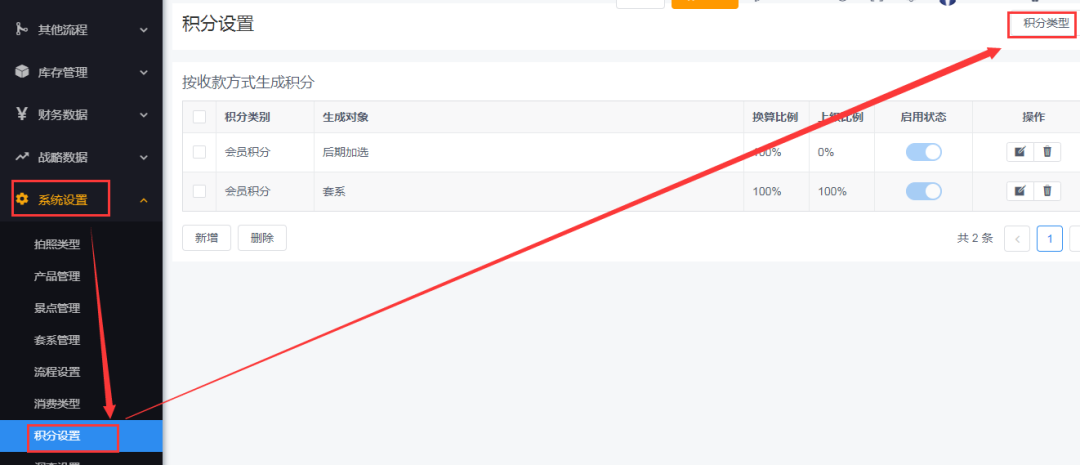Toggle 启用状态 switch for 后期加选
This screenshot has height=465, width=1080.
pos(924,152)
